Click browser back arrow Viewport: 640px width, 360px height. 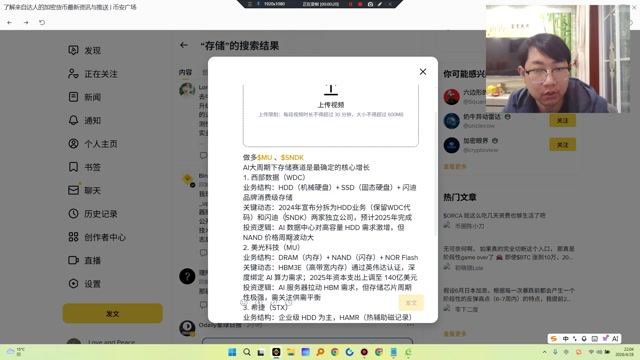click(9, 22)
